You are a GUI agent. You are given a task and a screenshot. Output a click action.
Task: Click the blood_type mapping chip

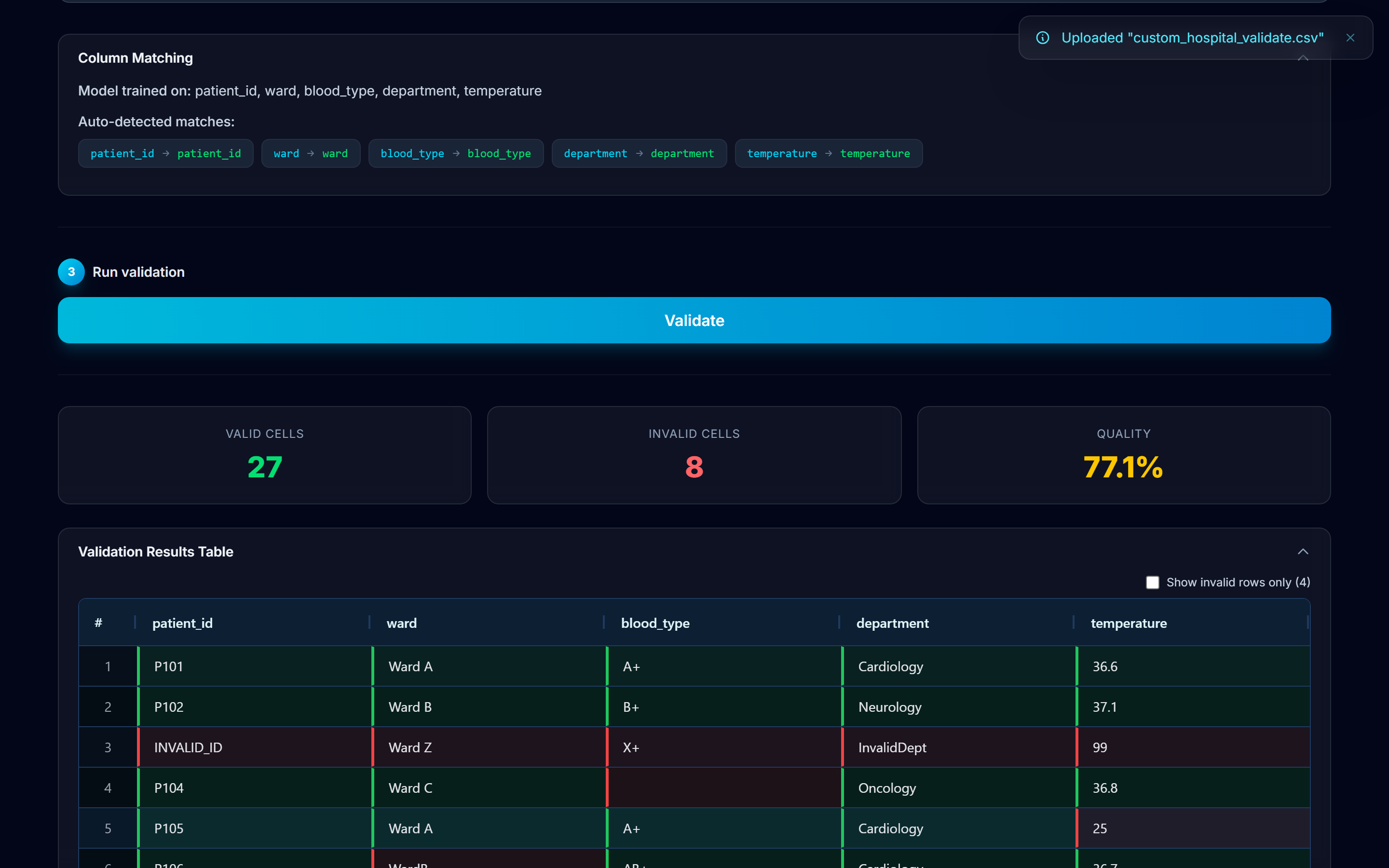pyautogui.click(x=456, y=153)
